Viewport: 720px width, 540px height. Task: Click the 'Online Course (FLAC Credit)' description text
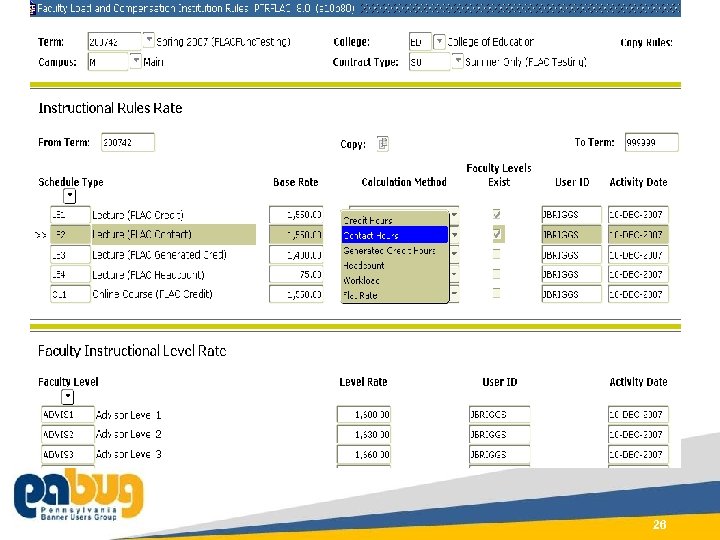152,294
